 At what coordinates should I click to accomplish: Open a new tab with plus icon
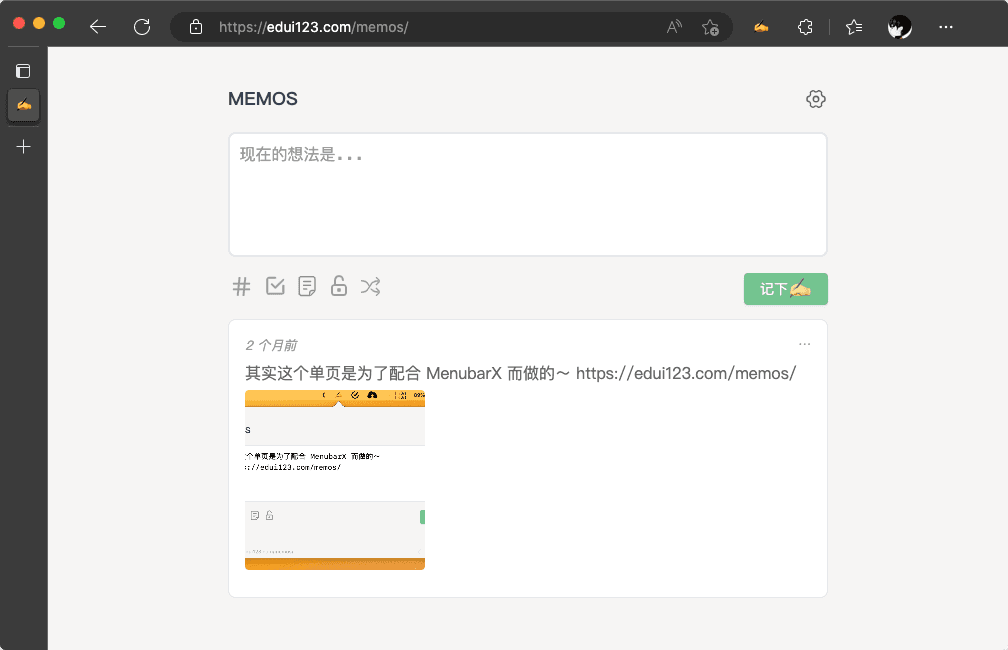pyautogui.click(x=24, y=147)
